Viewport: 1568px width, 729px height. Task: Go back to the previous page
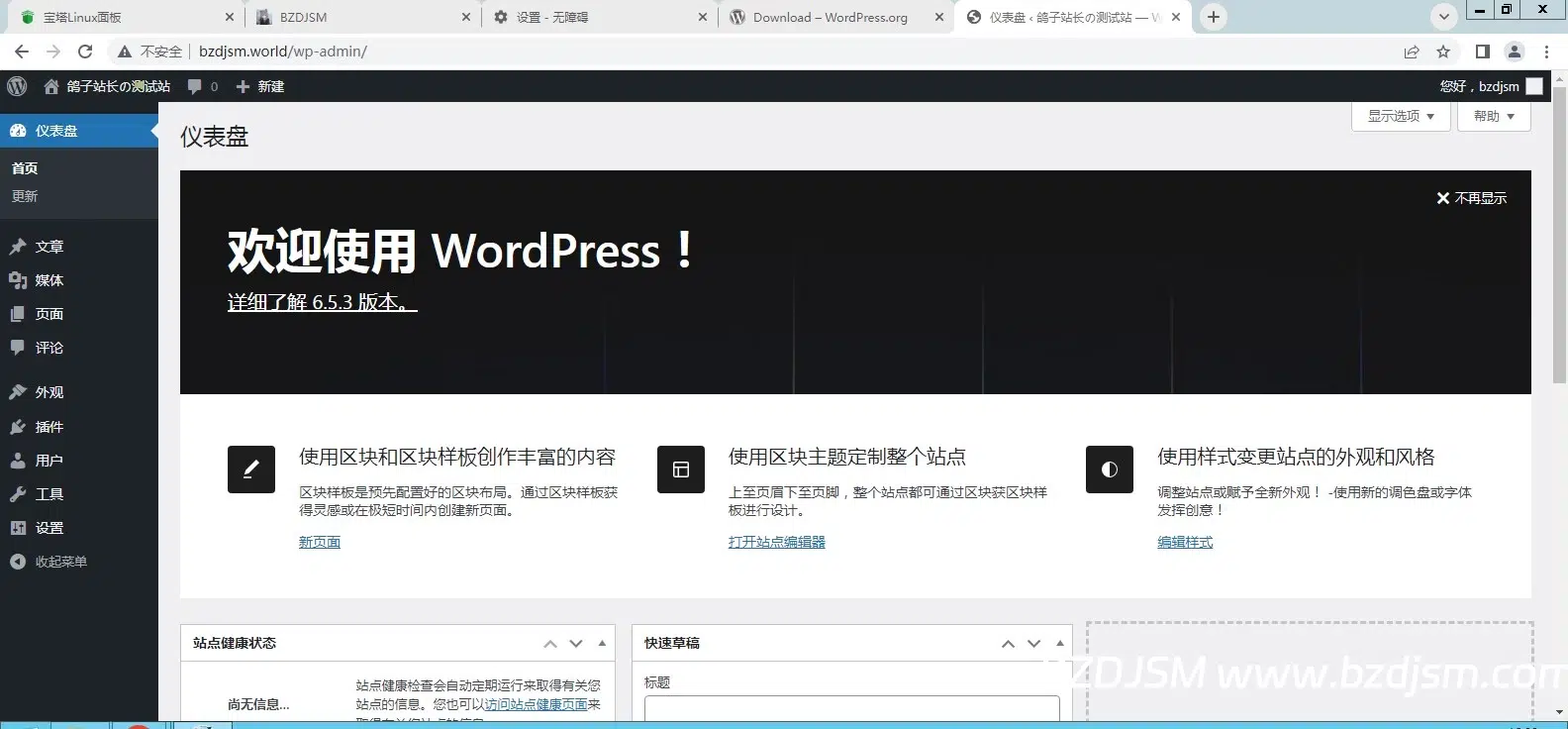pyautogui.click(x=22, y=52)
